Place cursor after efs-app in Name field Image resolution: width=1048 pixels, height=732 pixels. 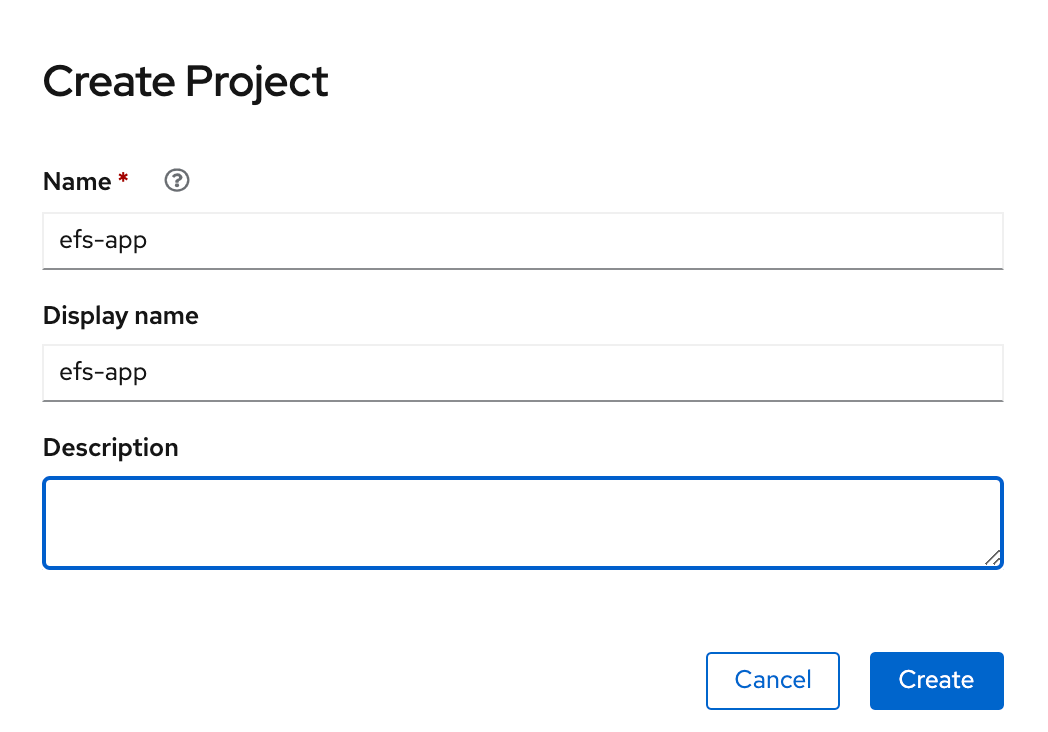click(x=150, y=241)
